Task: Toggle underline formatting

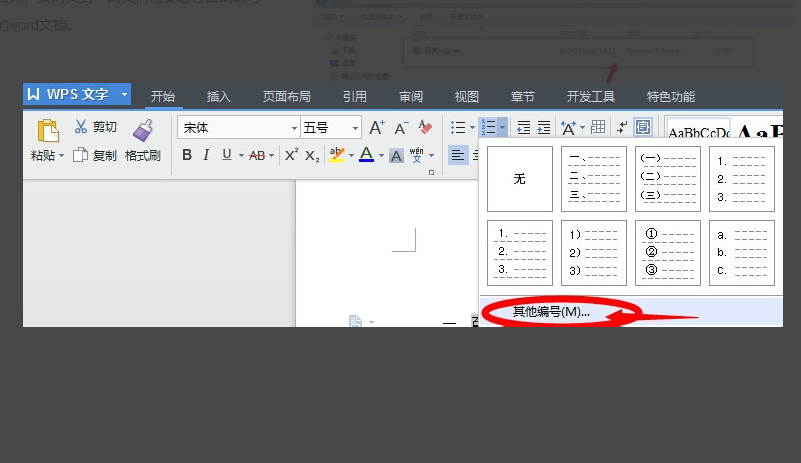Action: coord(227,155)
